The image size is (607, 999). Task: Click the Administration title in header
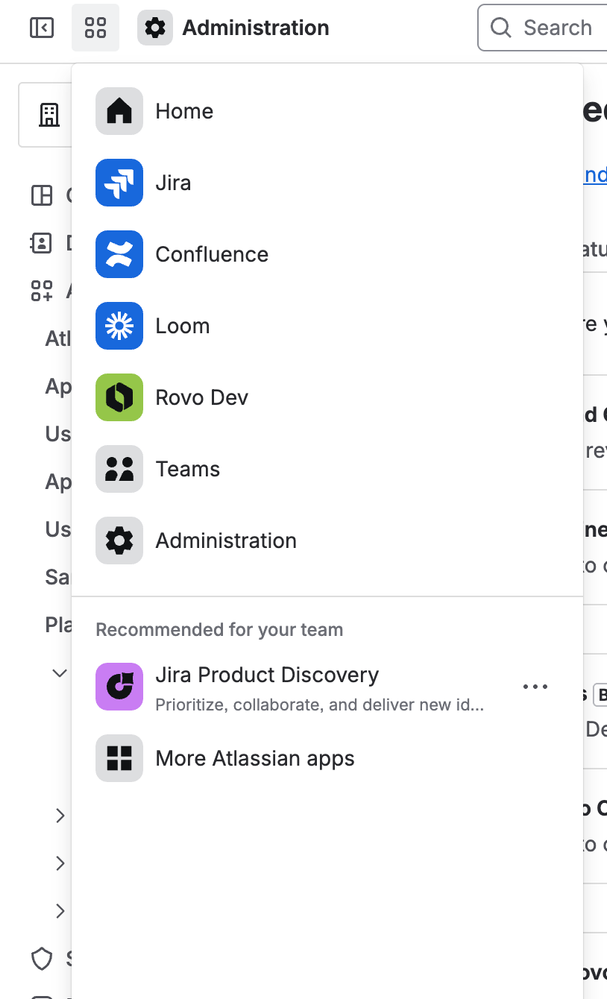pos(256,28)
